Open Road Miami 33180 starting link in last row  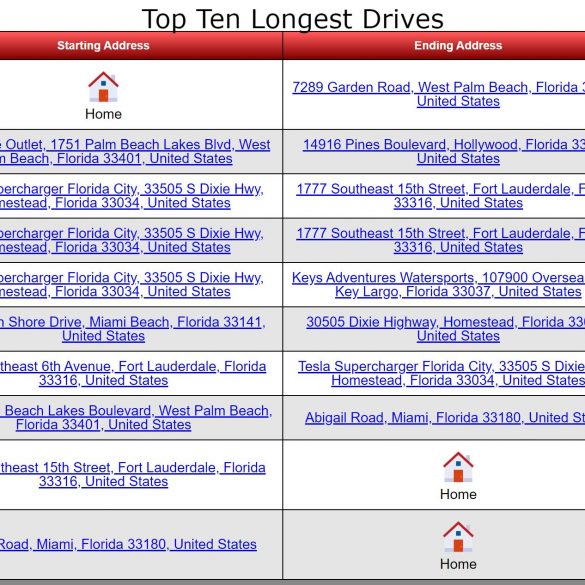128,544
